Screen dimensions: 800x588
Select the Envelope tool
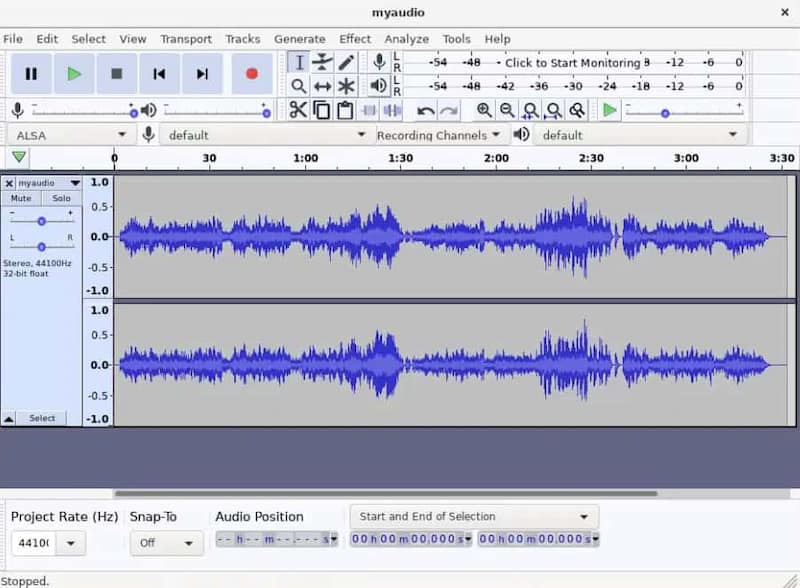click(x=322, y=62)
